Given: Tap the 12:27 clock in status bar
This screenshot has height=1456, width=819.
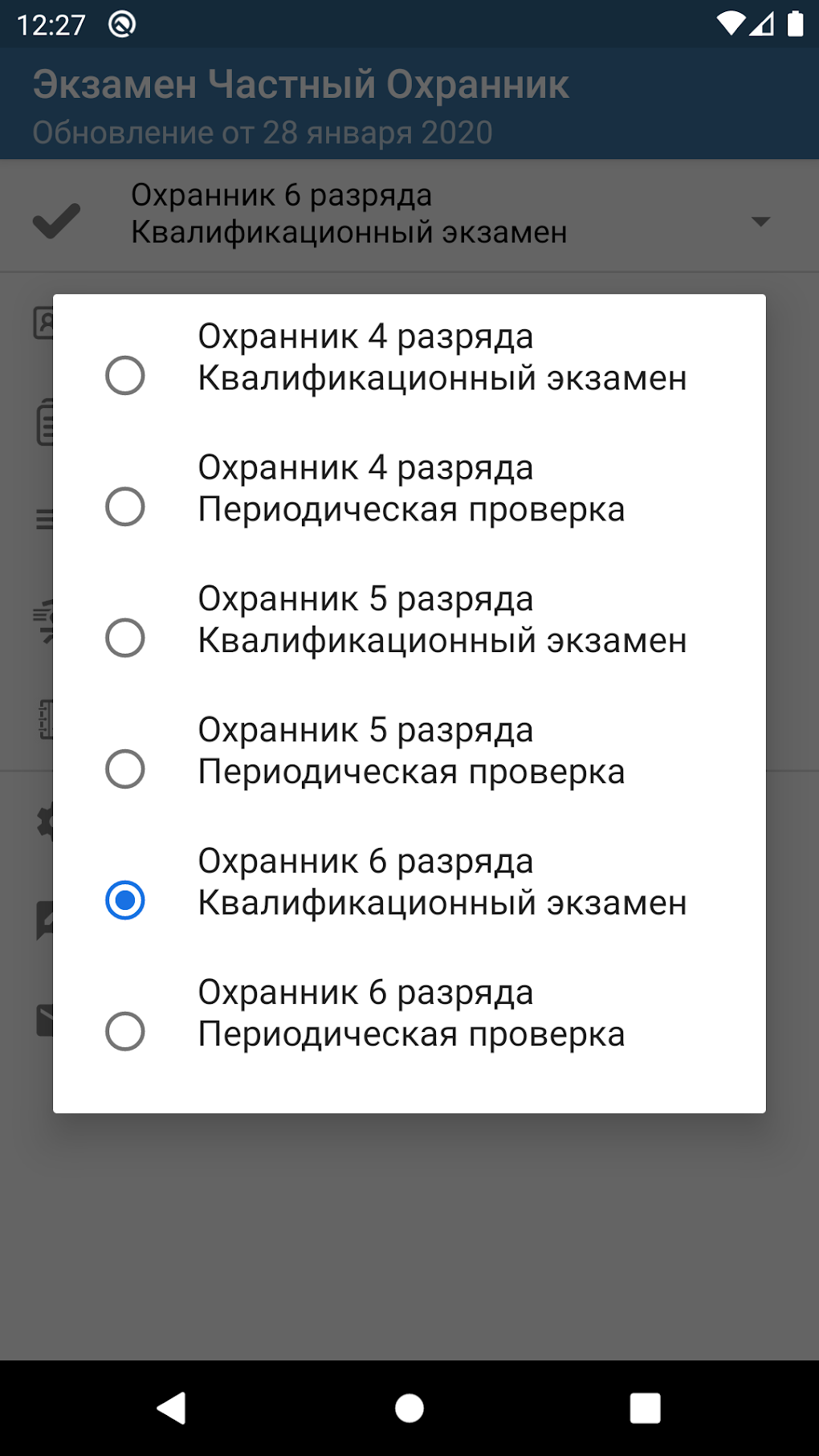Looking at the screenshot, I should pos(51,25).
